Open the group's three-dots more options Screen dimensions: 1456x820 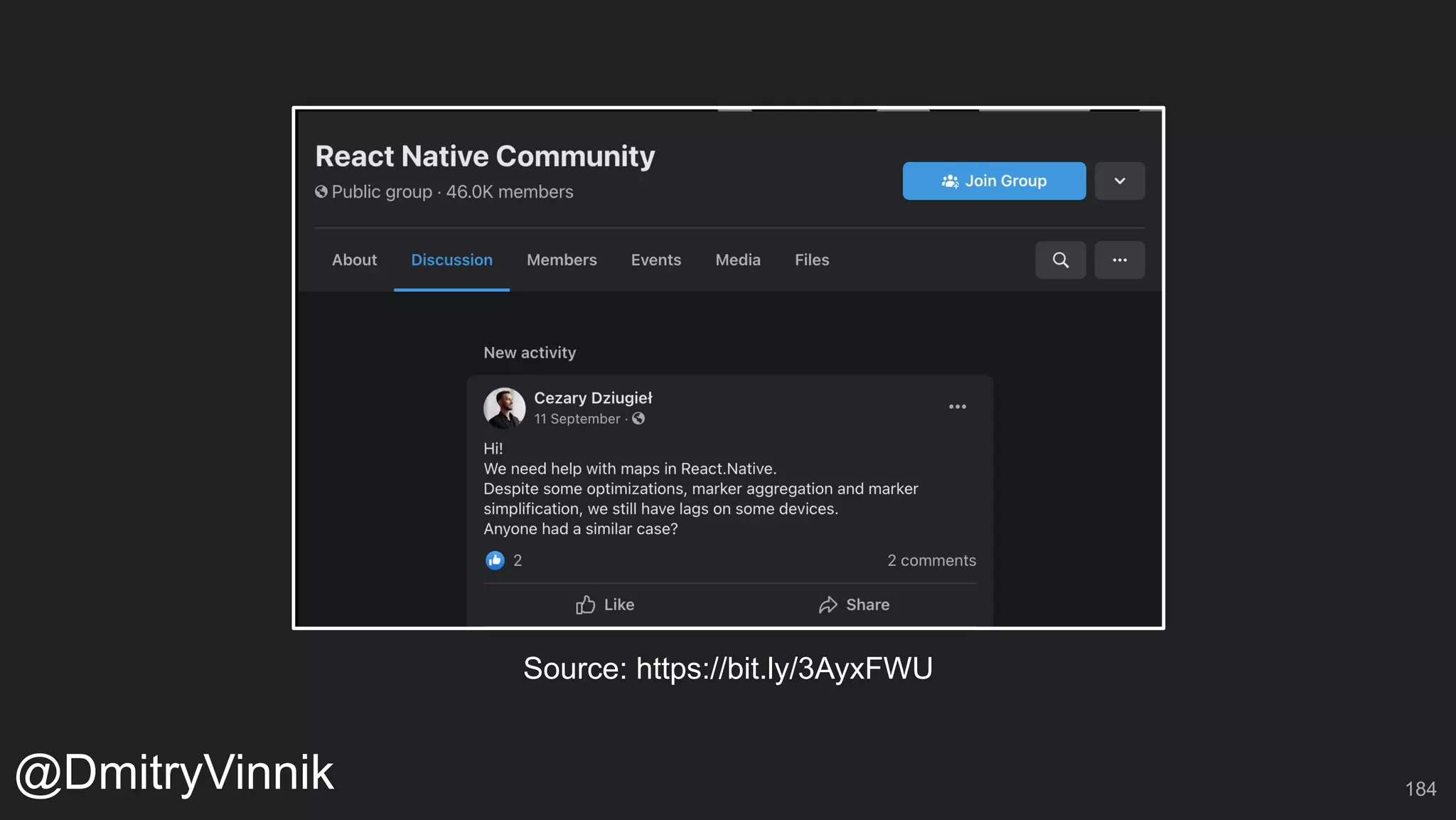pos(1119,260)
